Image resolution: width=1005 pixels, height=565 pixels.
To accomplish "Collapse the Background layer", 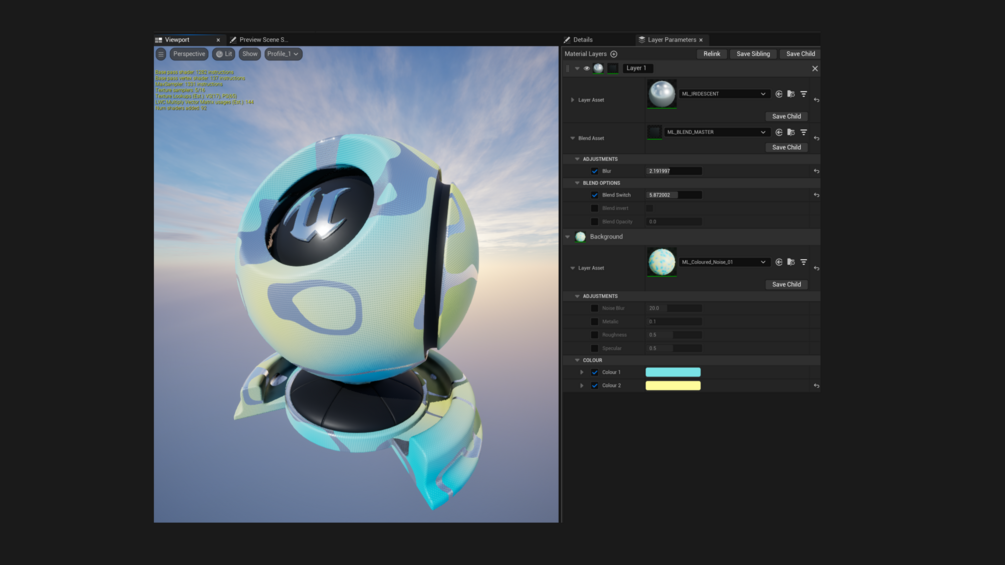I will (567, 237).
